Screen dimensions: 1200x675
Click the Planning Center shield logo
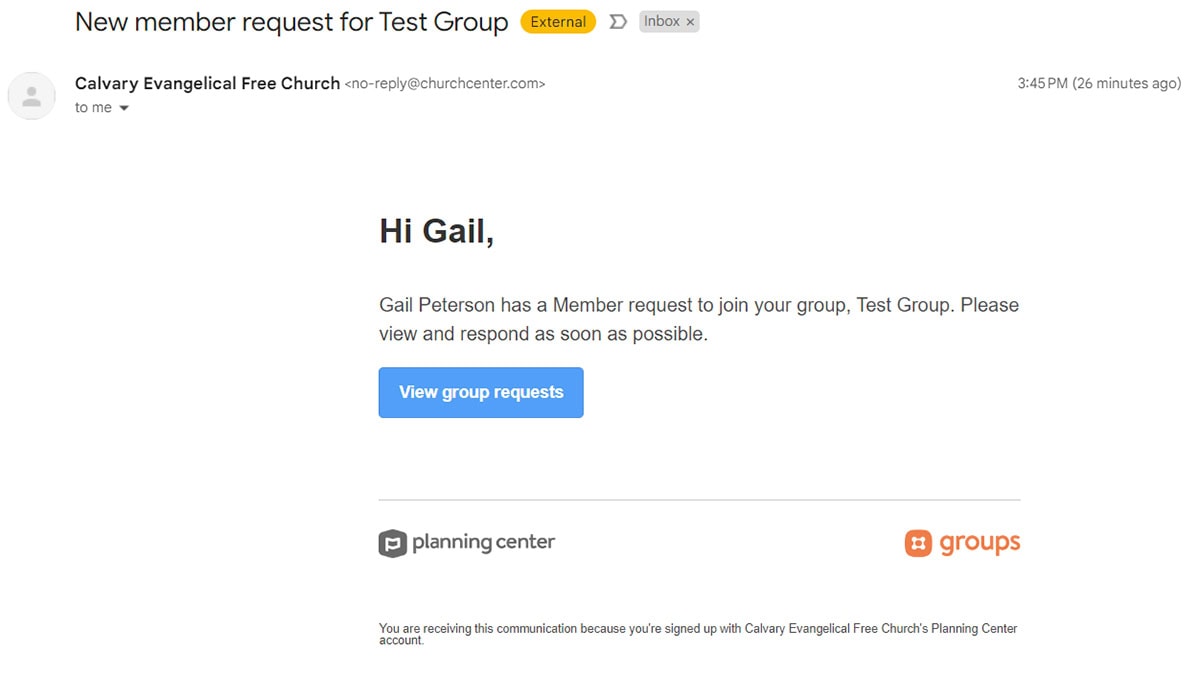(392, 543)
